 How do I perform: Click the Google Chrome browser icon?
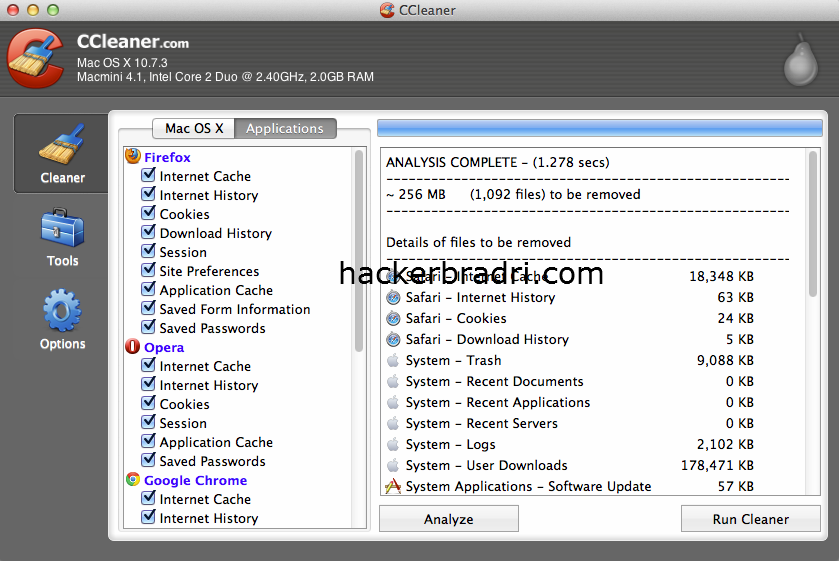click(133, 479)
